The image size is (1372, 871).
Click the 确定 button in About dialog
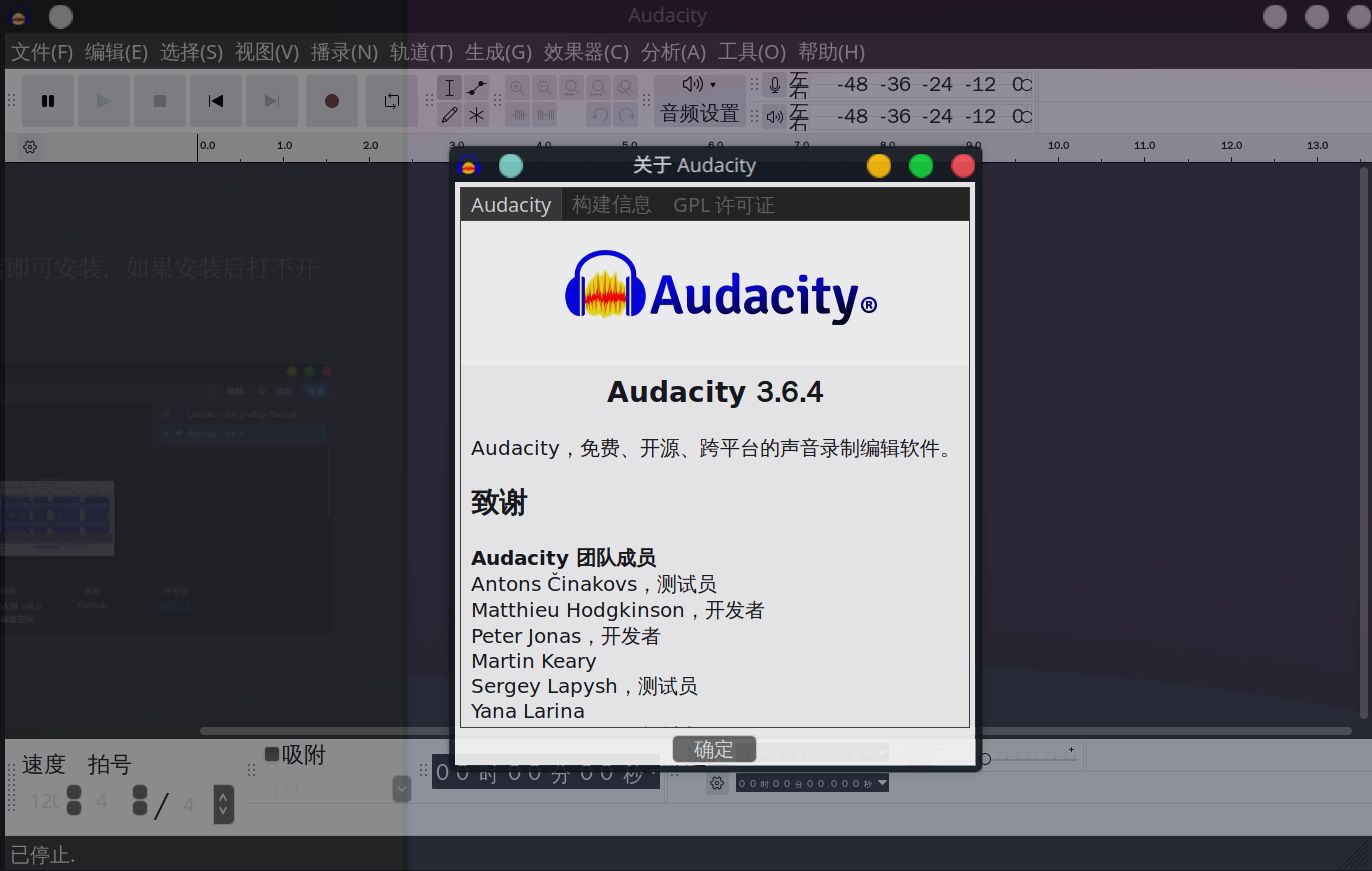(714, 749)
